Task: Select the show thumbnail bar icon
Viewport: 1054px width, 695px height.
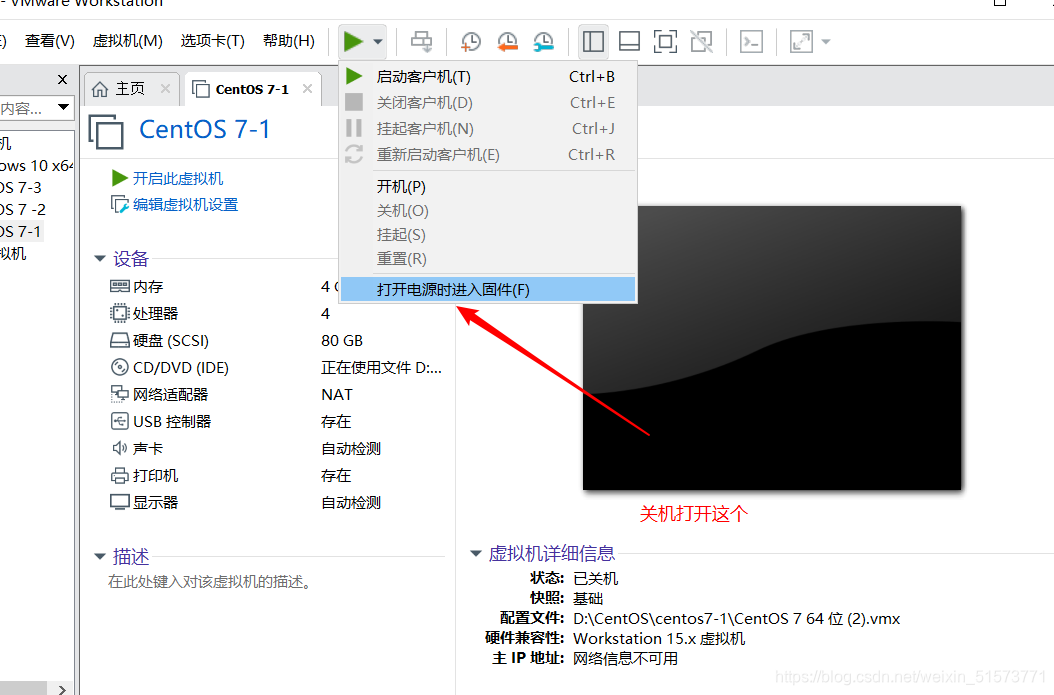Action: pyautogui.click(x=629, y=41)
